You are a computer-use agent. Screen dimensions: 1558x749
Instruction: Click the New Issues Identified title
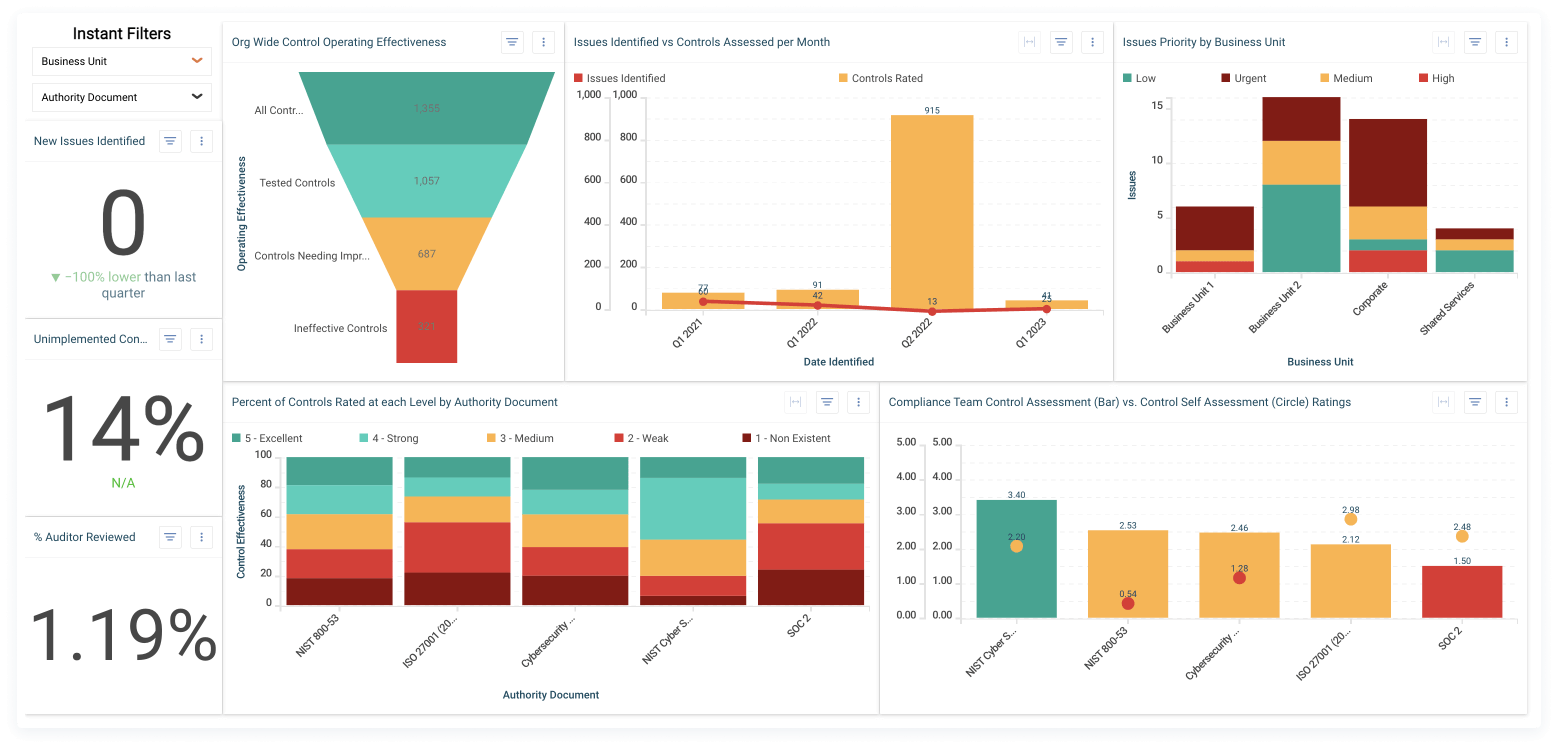click(x=89, y=141)
